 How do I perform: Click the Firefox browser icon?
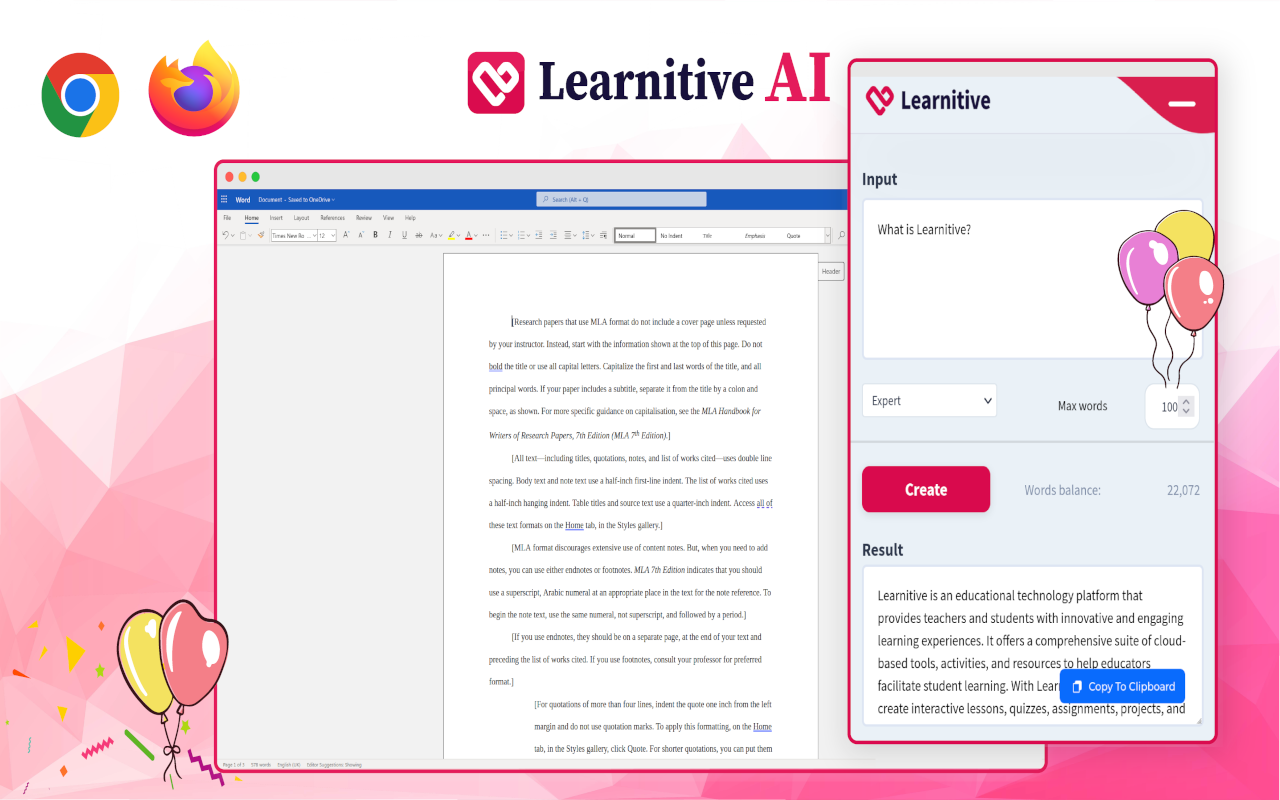(x=194, y=90)
